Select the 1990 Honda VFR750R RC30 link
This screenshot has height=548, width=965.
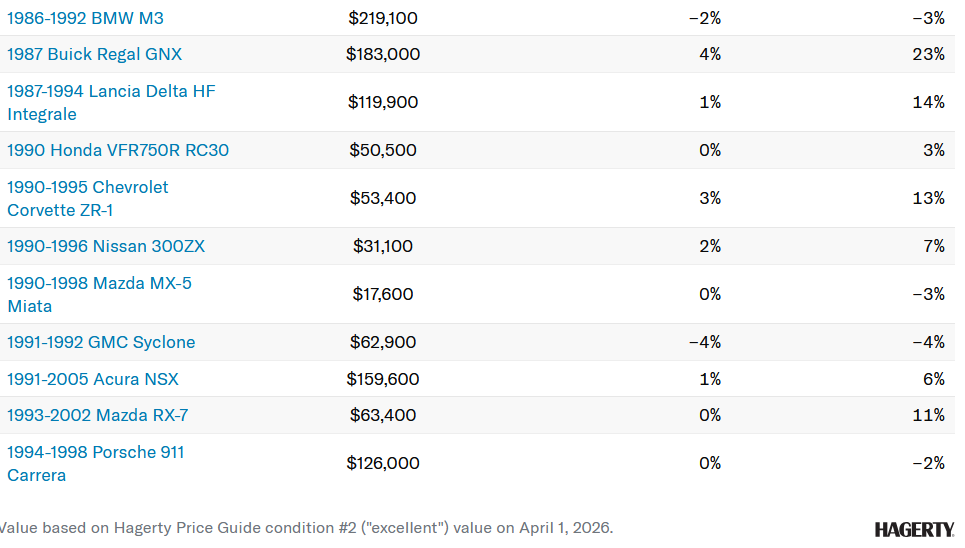pyautogui.click(x=118, y=150)
